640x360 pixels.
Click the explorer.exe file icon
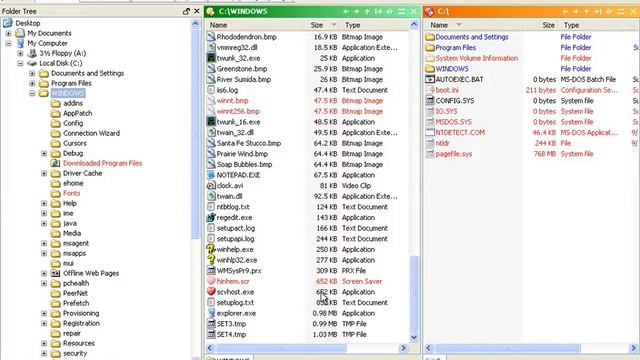[211, 313]
